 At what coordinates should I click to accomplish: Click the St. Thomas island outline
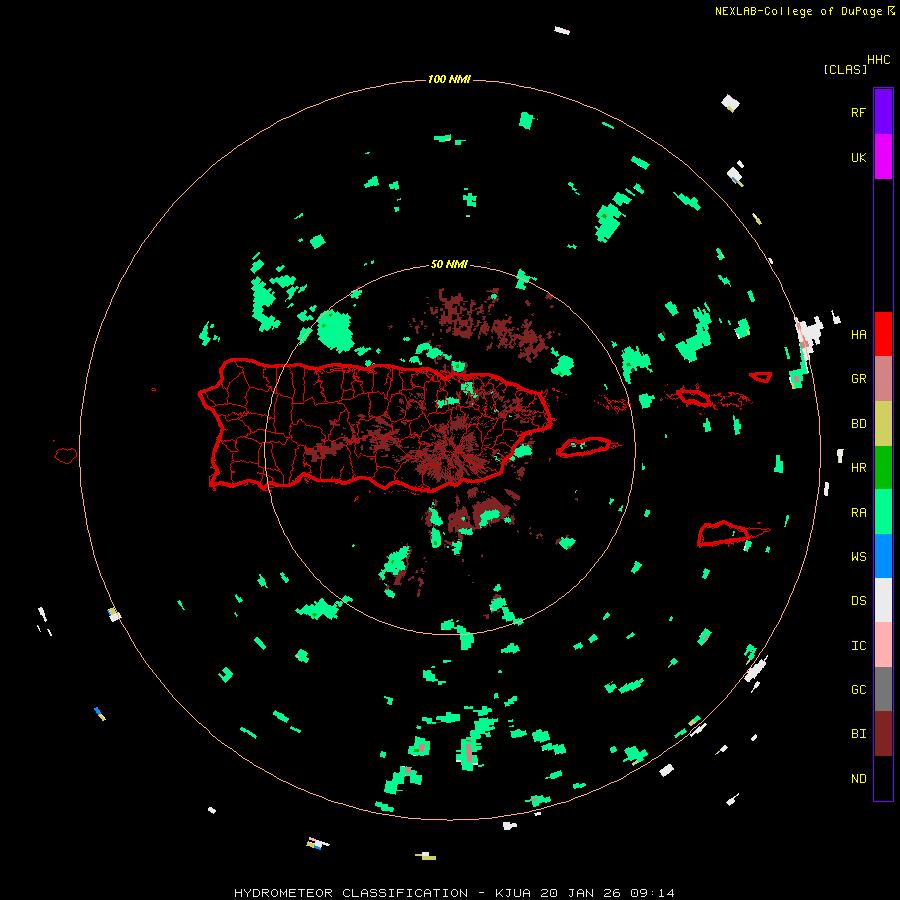click(693, 397)
